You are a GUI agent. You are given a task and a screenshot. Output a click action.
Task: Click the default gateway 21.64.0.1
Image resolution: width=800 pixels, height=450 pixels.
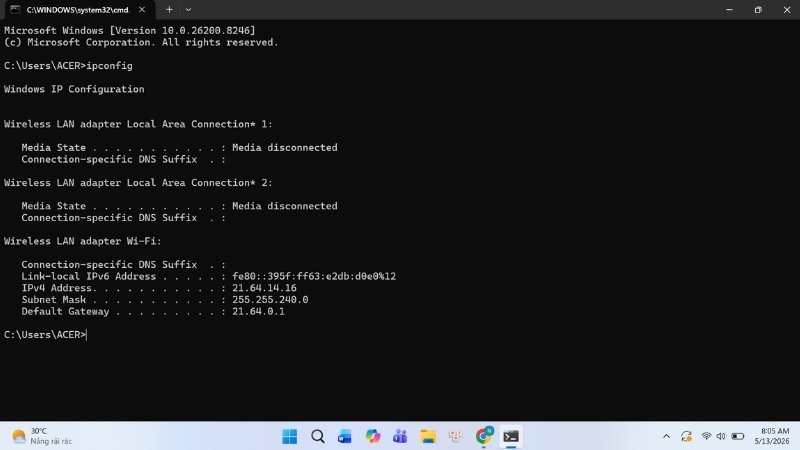tap(258, 312)
